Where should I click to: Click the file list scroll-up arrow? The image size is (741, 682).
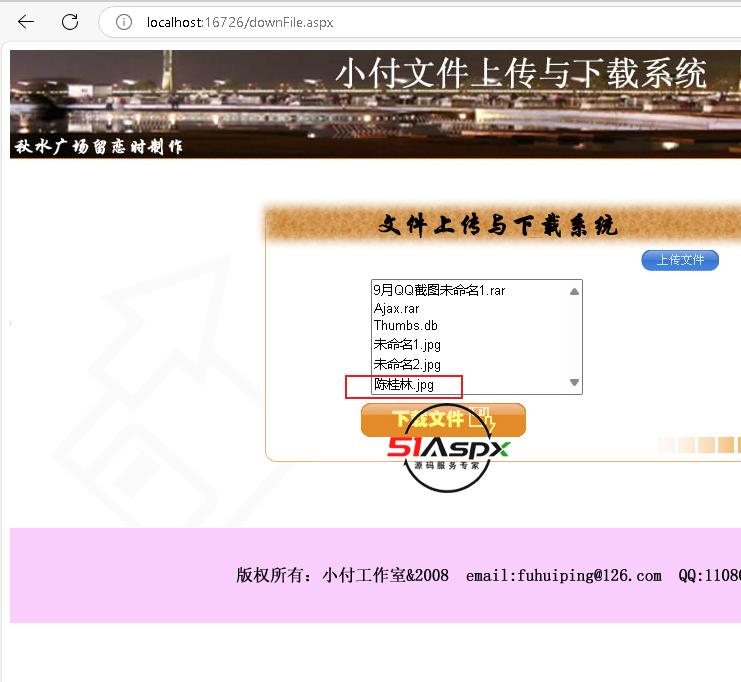574,291
